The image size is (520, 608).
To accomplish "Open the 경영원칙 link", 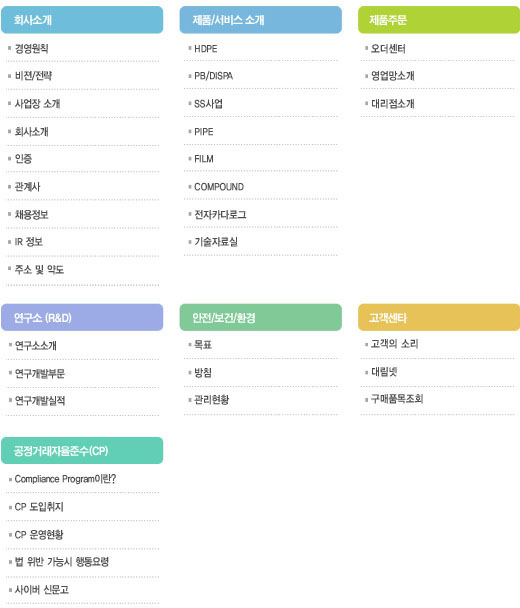I will (x=31, y=48).
